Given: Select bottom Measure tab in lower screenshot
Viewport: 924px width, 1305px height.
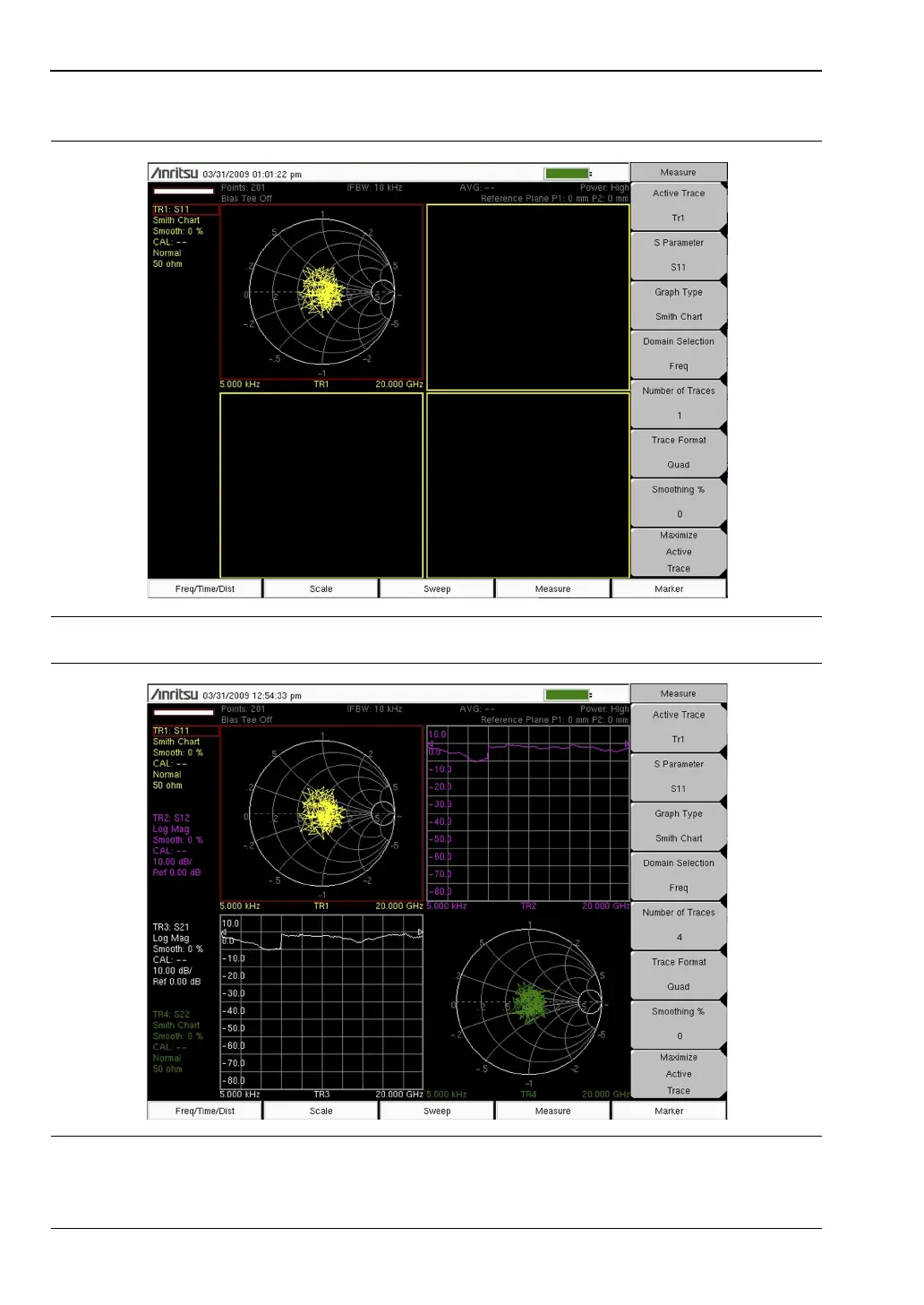Looking at the screenshot, I should pyautogui.click(x=552, y=1111).
